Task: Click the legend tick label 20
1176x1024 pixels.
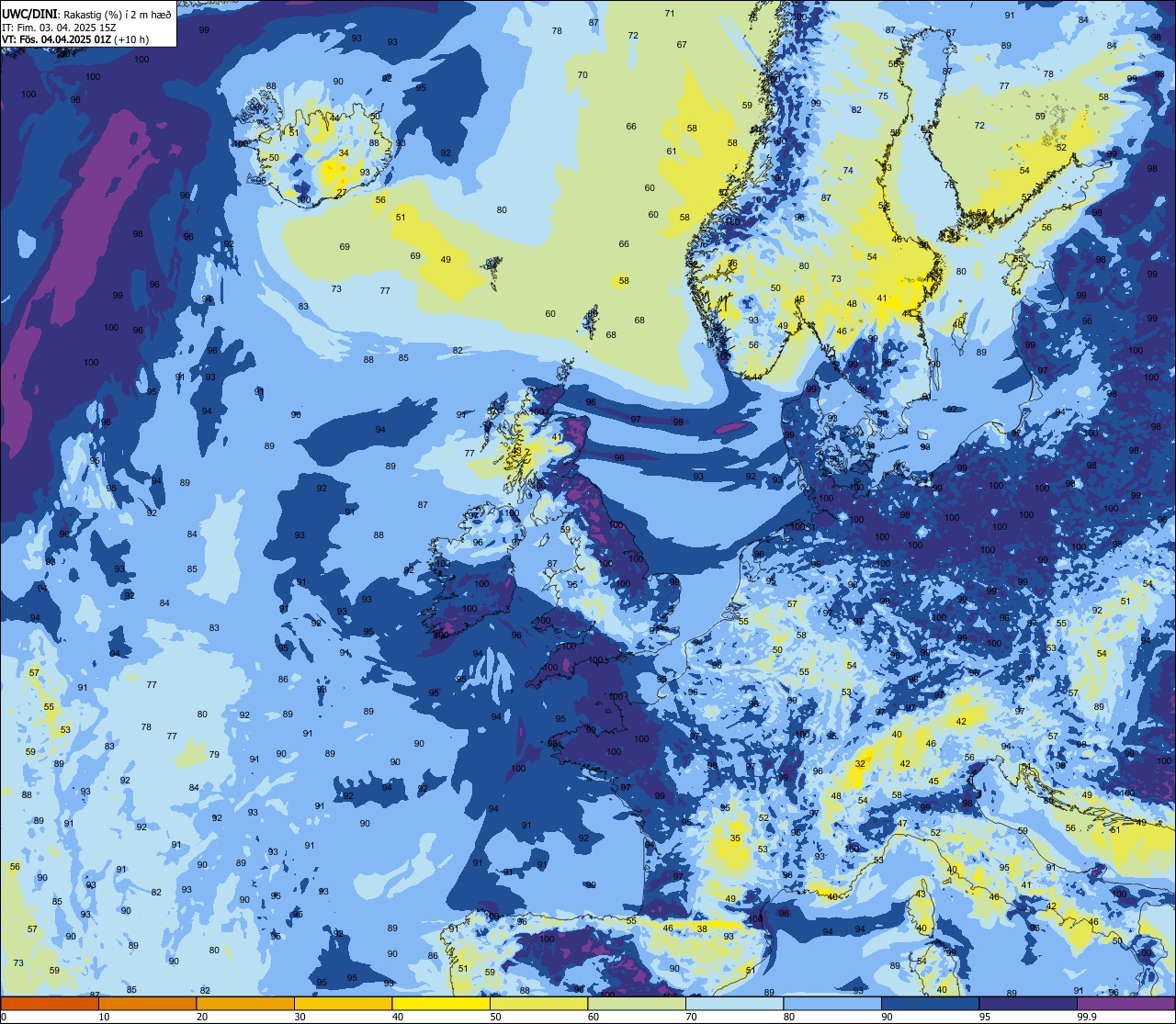Action: click(202, 1017)
